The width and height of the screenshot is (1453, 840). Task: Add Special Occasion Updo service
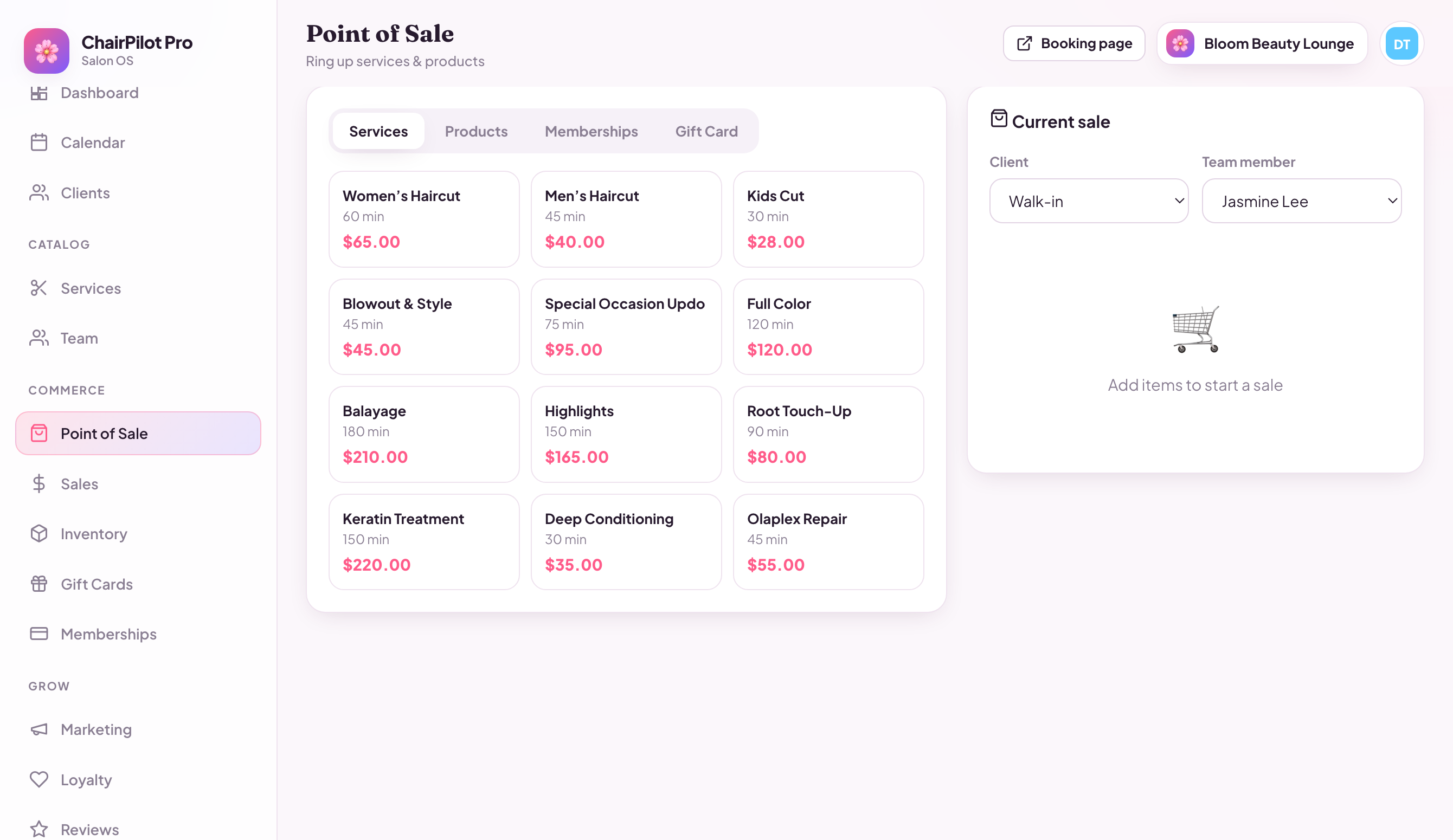[x=626, y=327]
